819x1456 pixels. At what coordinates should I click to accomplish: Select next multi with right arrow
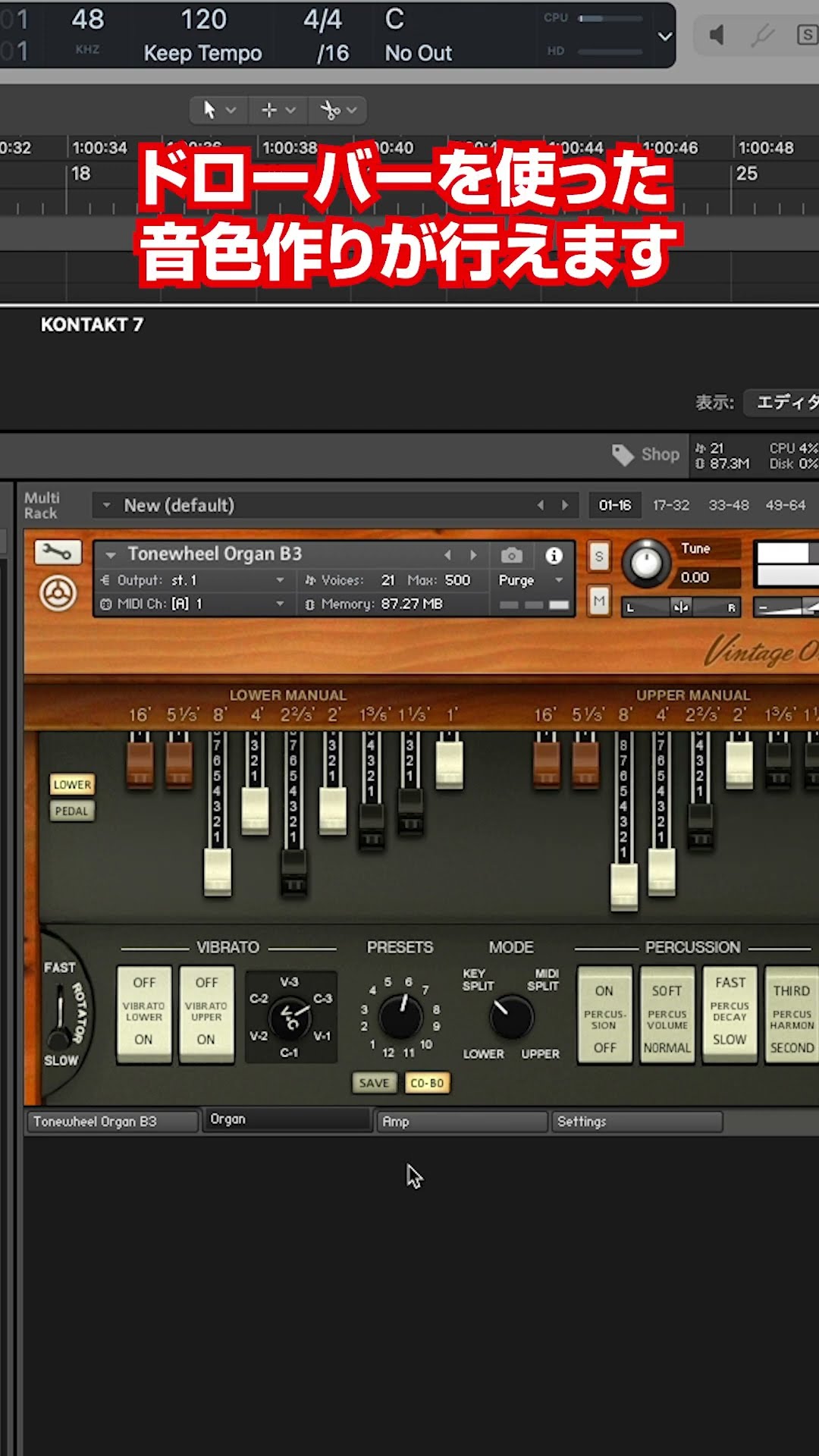[565, 505]
